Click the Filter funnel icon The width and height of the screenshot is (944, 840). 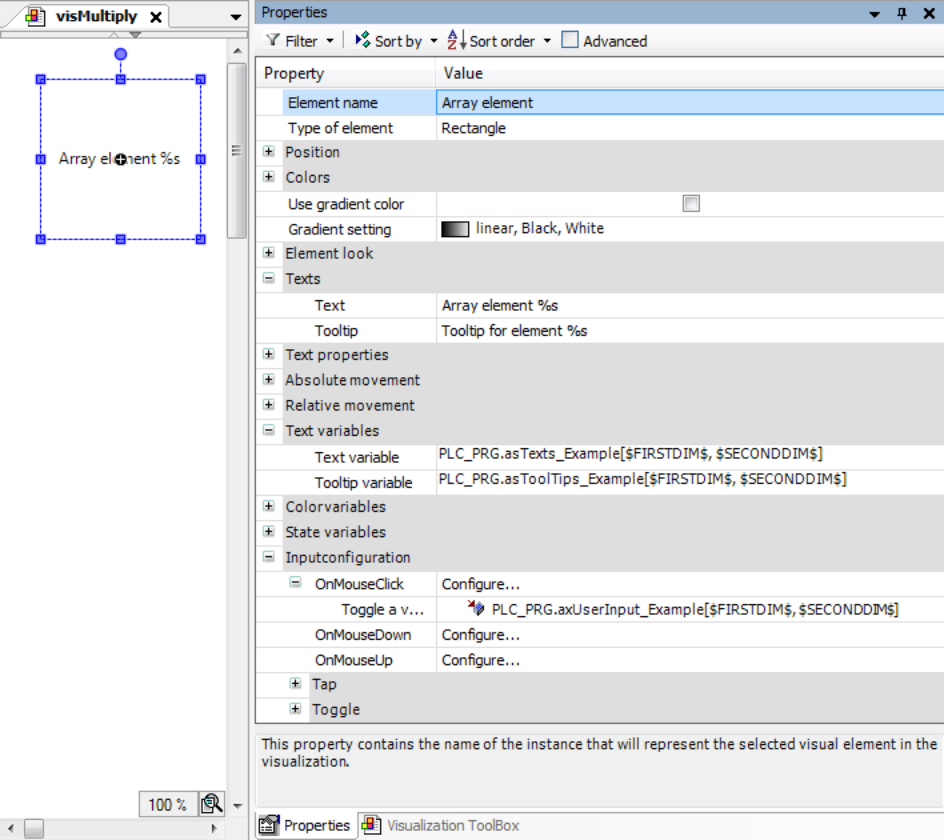coord(272,40)
